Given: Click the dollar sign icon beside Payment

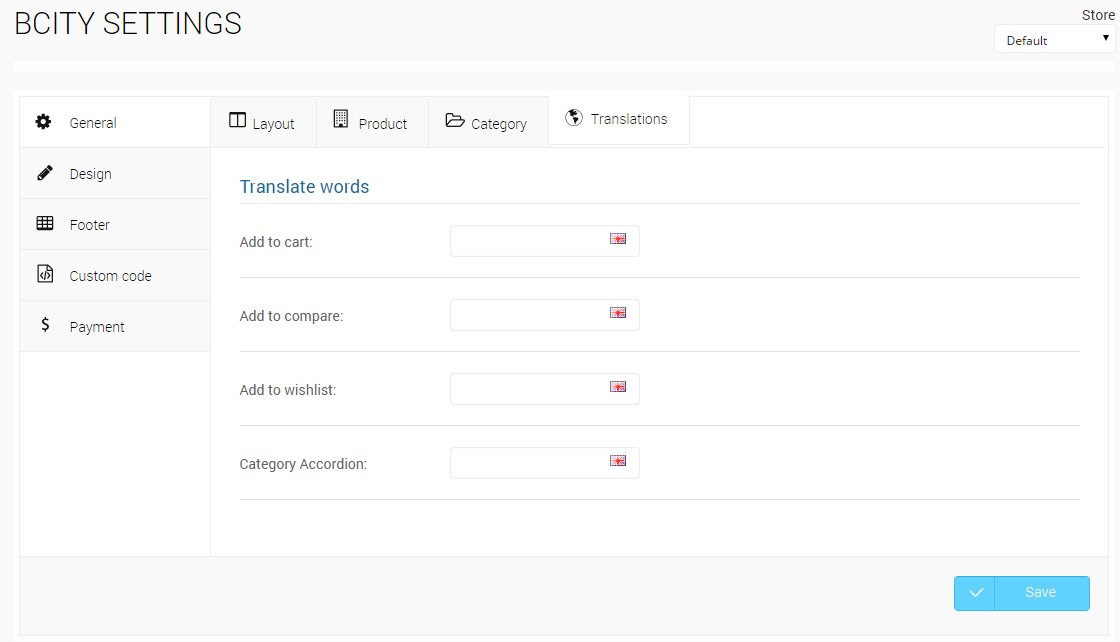Looking at the screenshot, I should tap(44, 325).
